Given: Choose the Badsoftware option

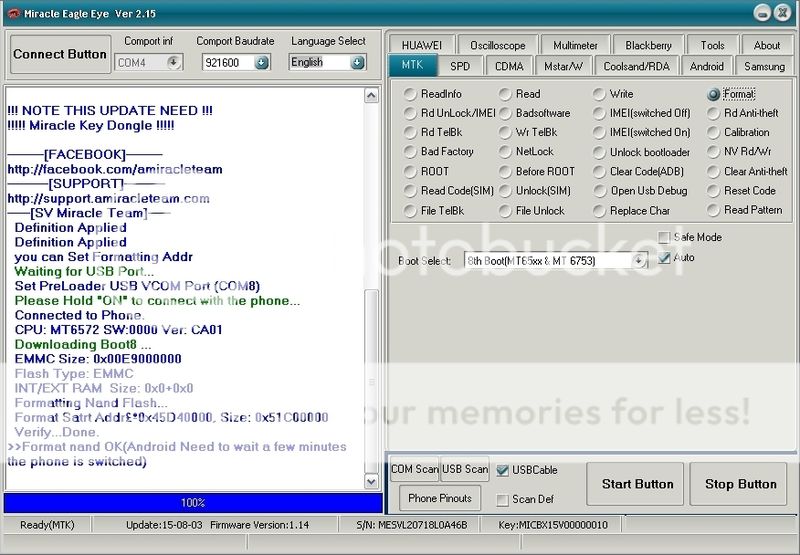Looking at the screenshot, I should tap(534, 113).
